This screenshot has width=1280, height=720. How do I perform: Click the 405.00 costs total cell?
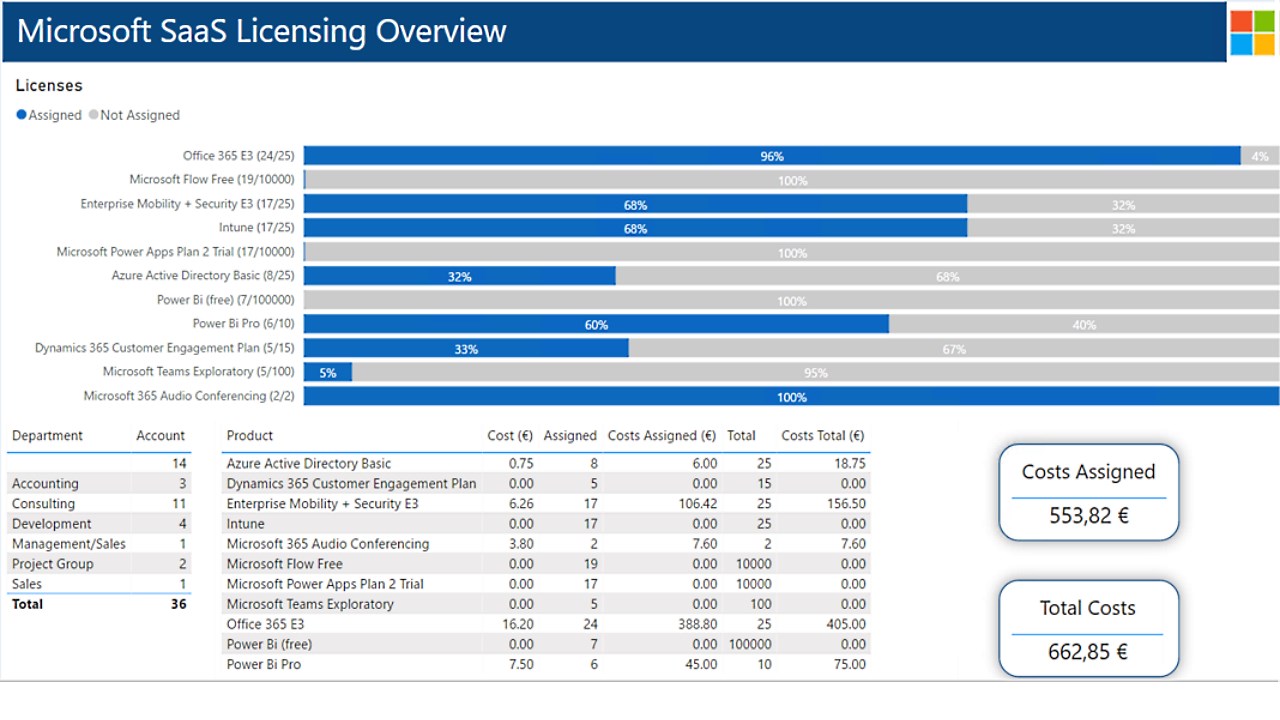(845, 624)
